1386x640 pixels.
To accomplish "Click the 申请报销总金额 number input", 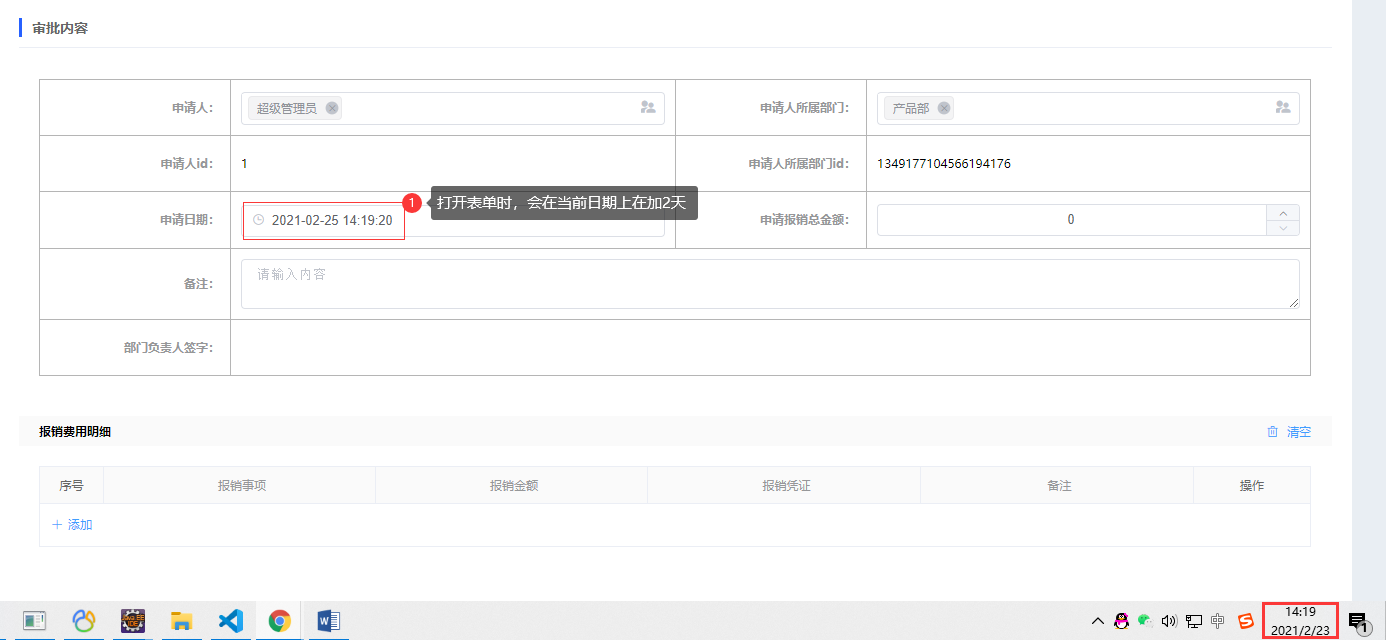I will (x=1071, y=220).
